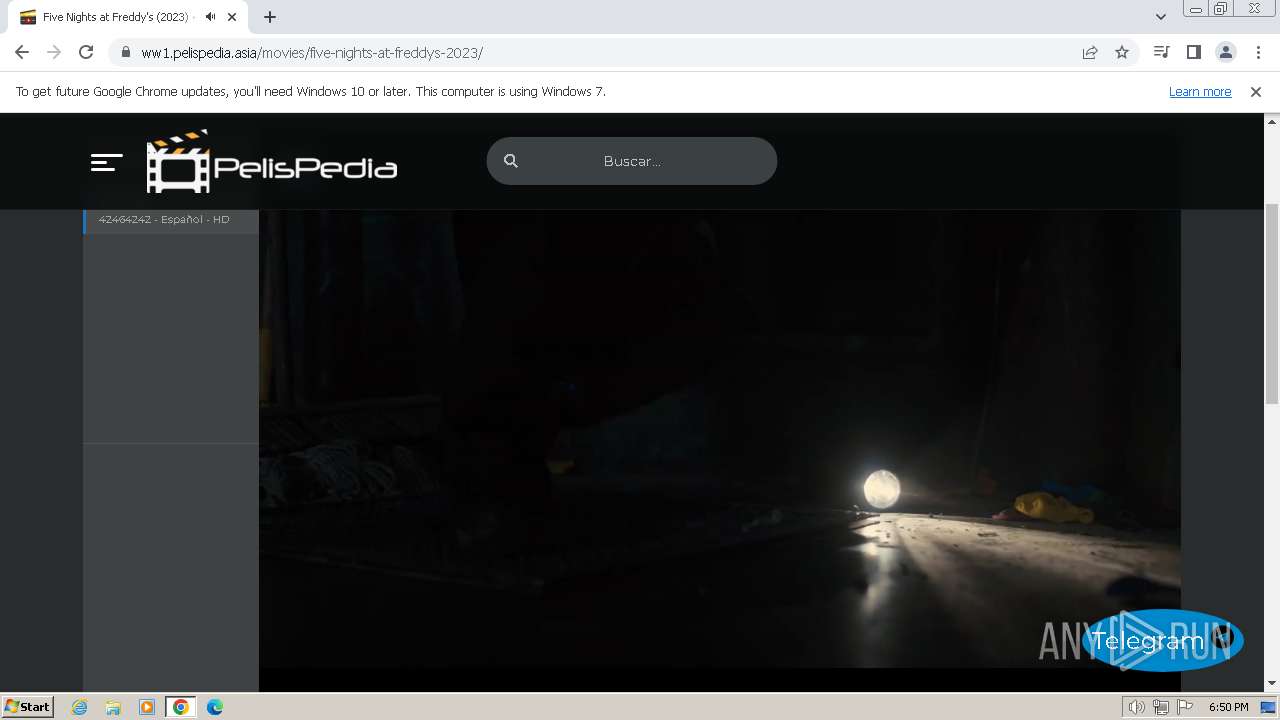This screenshot has width=1280, height=720.
Task: Click the 6:50 PM clock
Action: point(1228,707)
